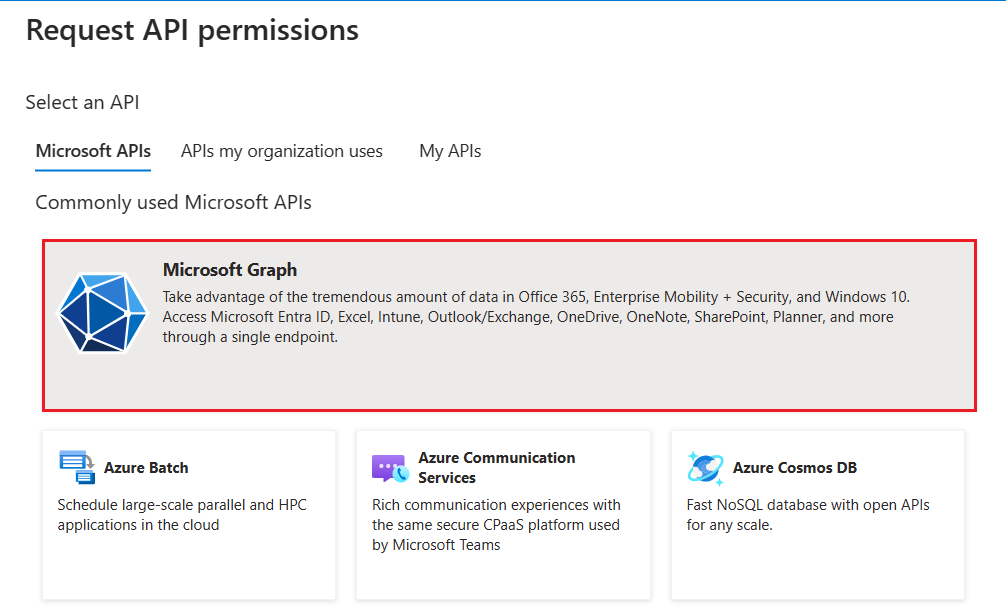Screen dimensions: 1006x615
Task: Click the Commonly used Microsoft APIs heading
Action: (x=173, y=202)
